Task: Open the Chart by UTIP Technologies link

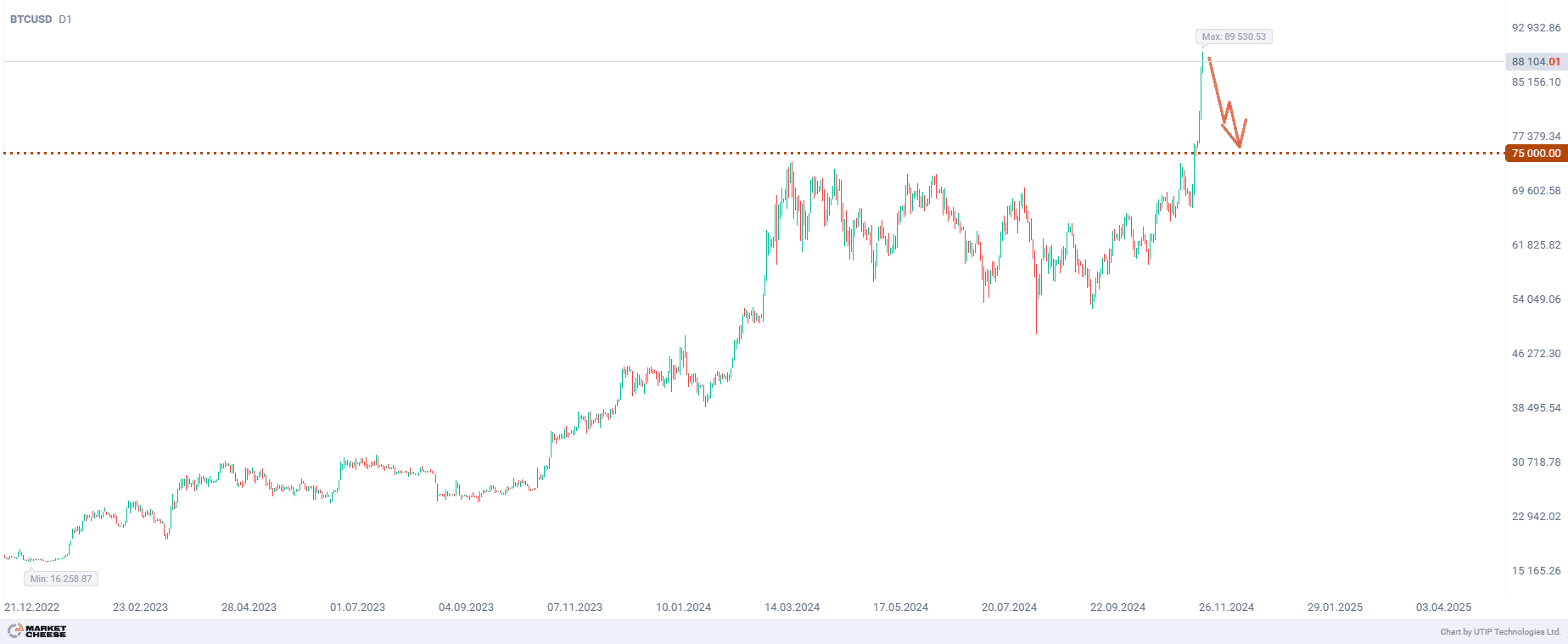Action: click(x=1500, y=631)
